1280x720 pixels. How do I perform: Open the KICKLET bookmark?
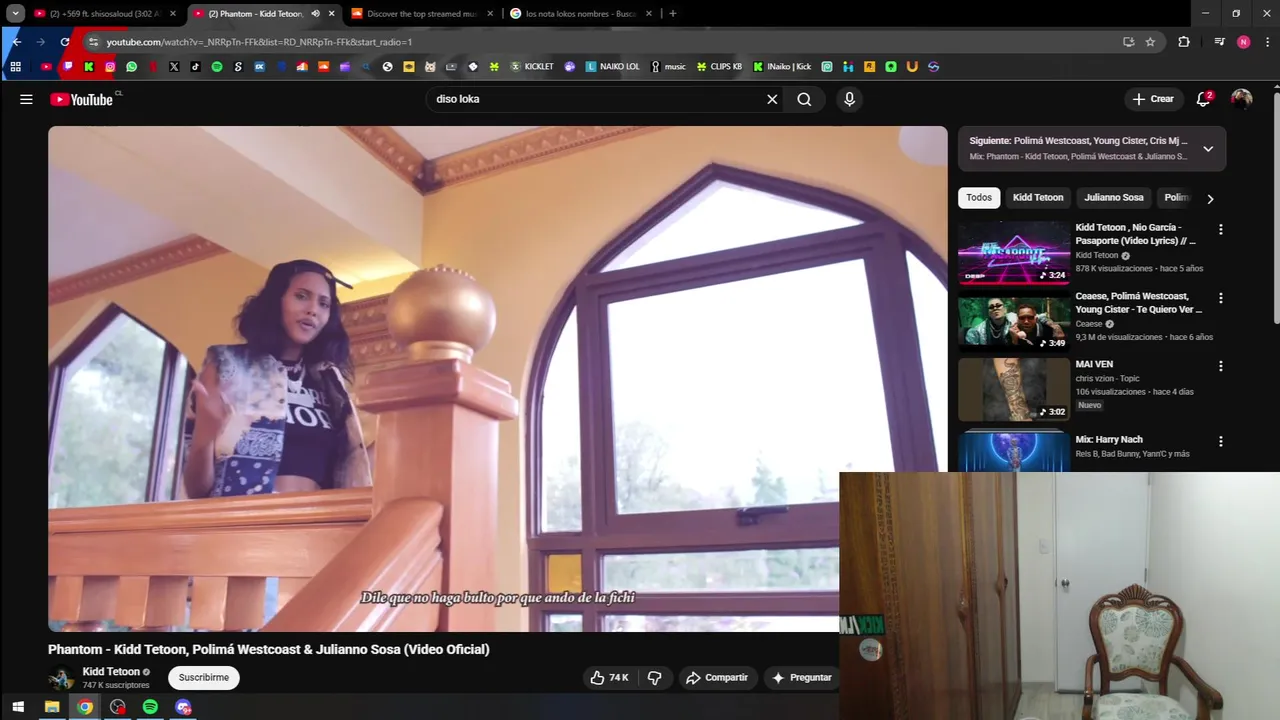click(x=532, y=67)
